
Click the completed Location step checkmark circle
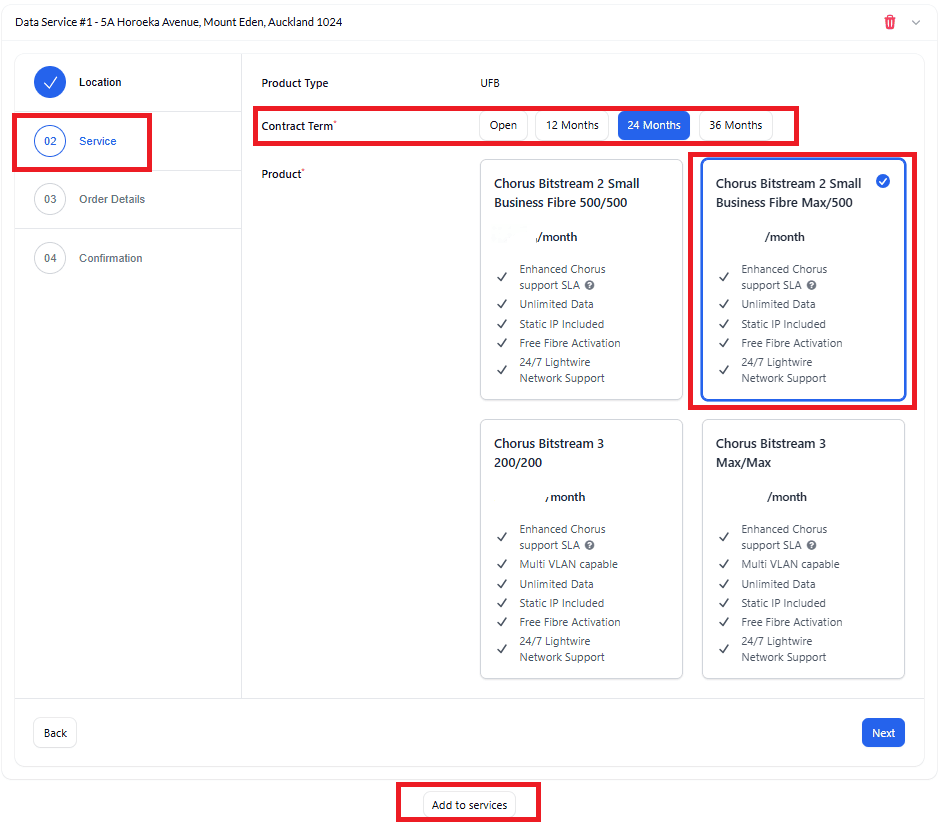(x=50, y=82)
